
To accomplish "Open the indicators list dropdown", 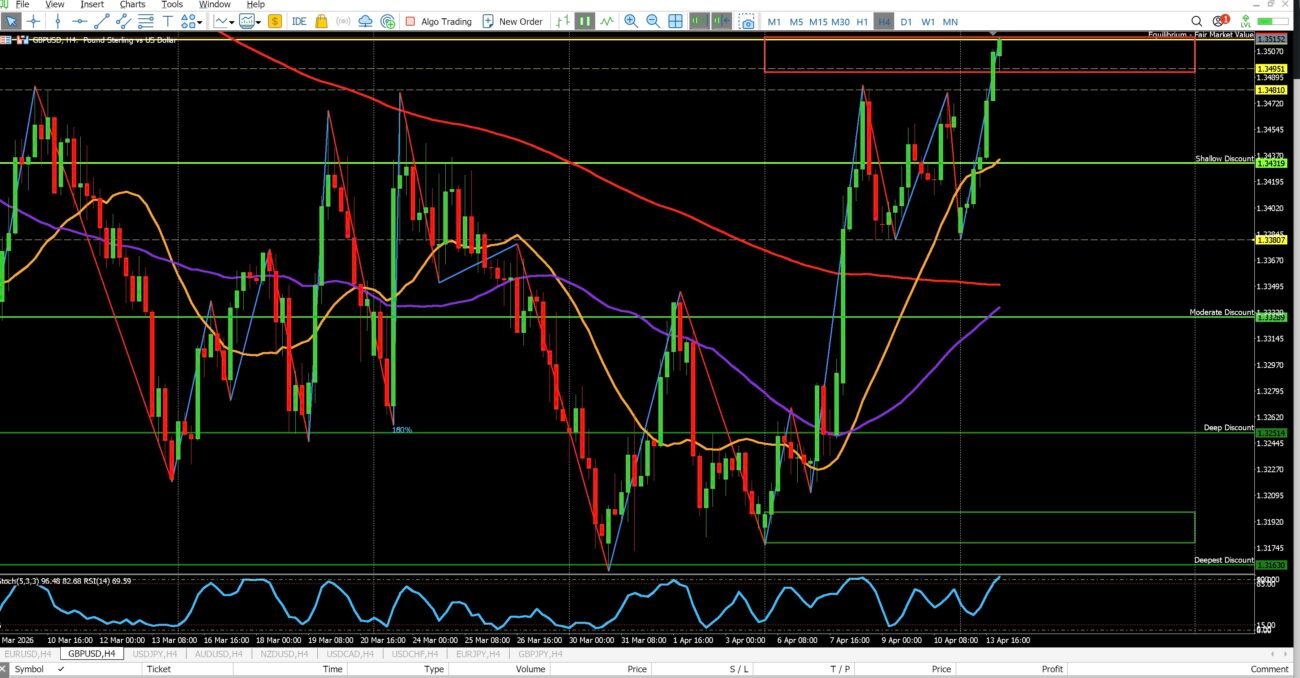I will [225, 21].
